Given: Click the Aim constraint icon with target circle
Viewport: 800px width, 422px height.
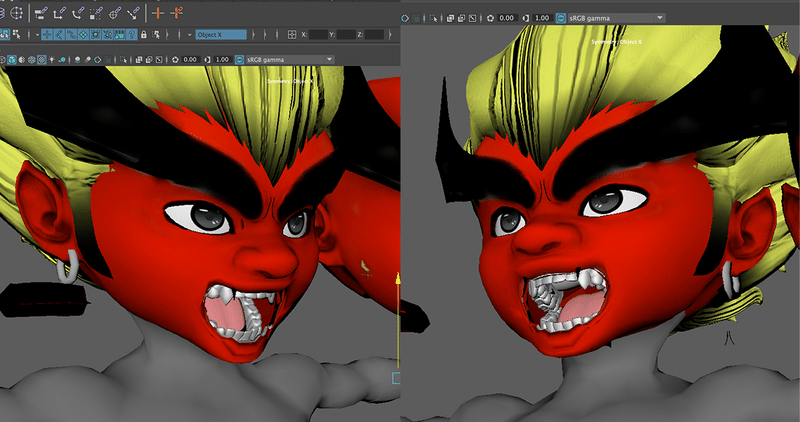Looking at the screenshot, I should click(115, 13).
